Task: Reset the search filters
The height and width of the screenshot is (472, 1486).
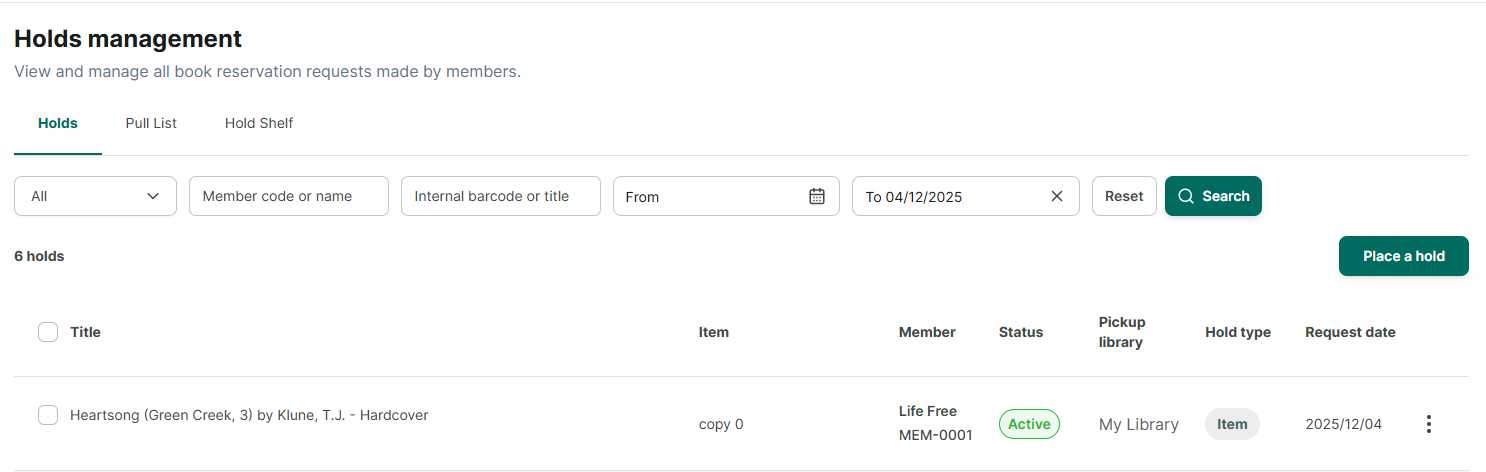Action: [1124, 196]
